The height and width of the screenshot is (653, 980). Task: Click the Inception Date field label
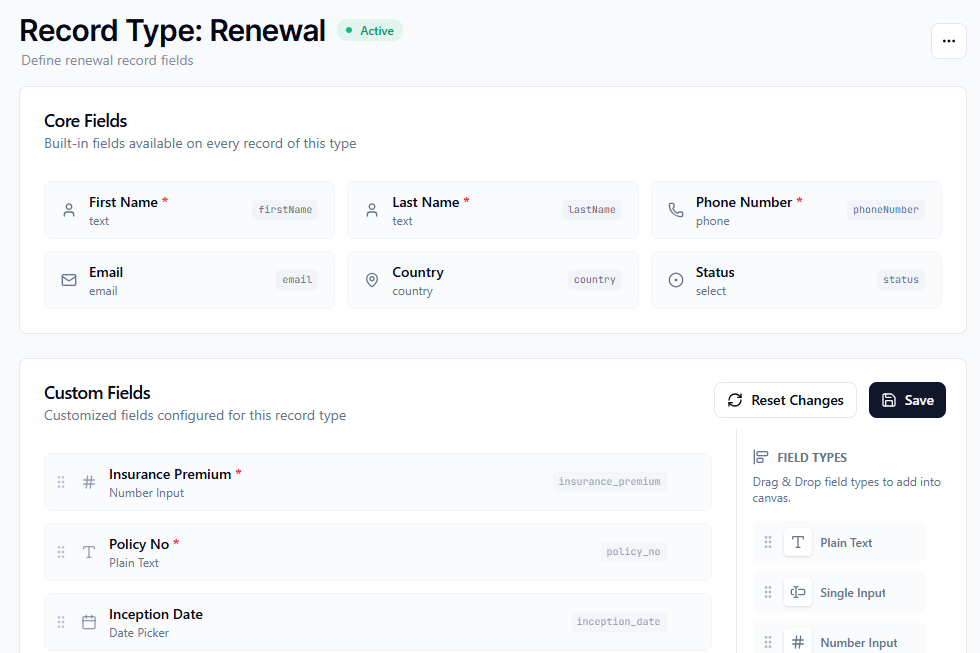[156, 614]
